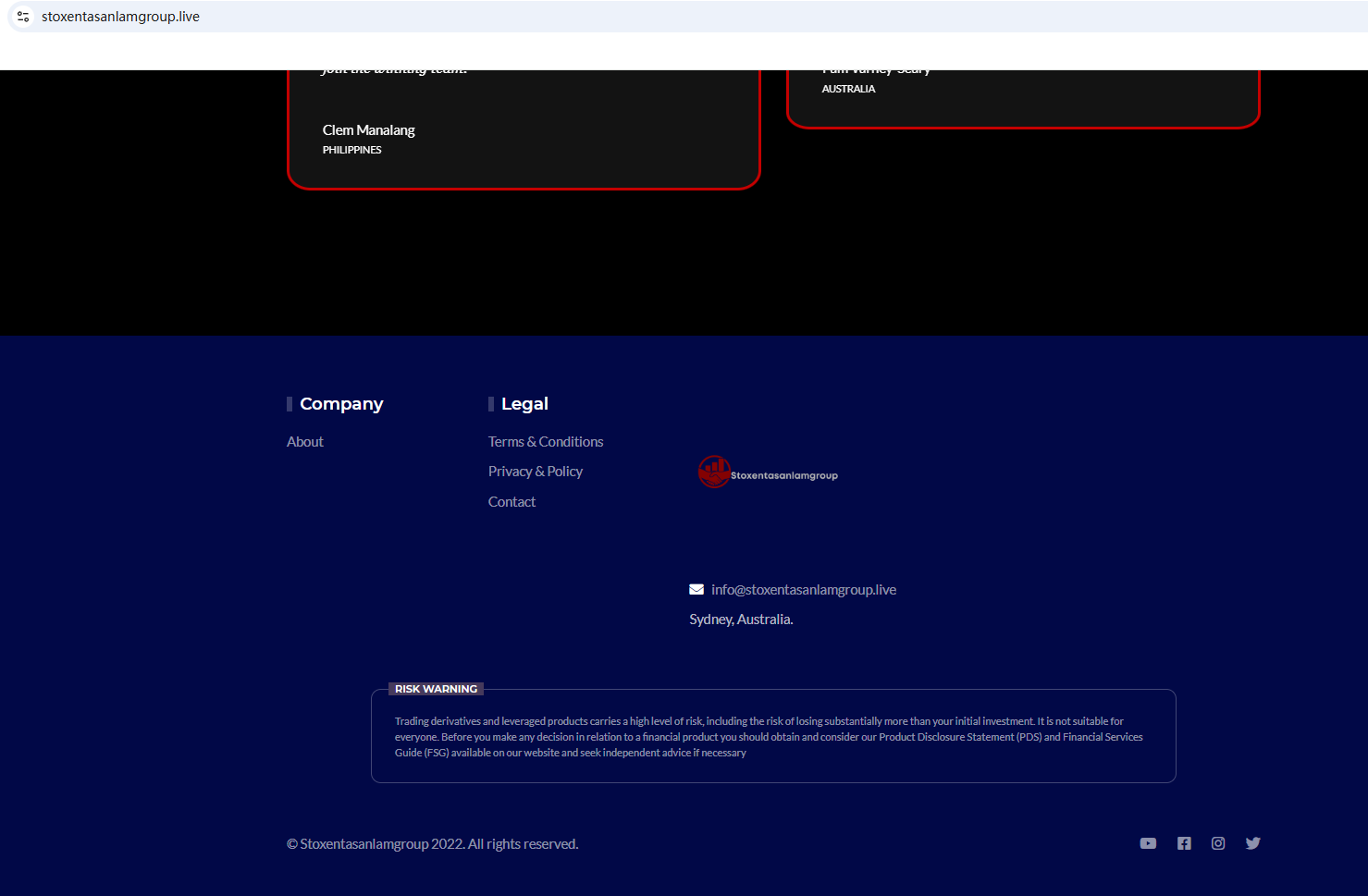This screenshot has width=1368, height=896.
Task: Open the About page link
Action: pyautogui.click(x=305, y=442)
